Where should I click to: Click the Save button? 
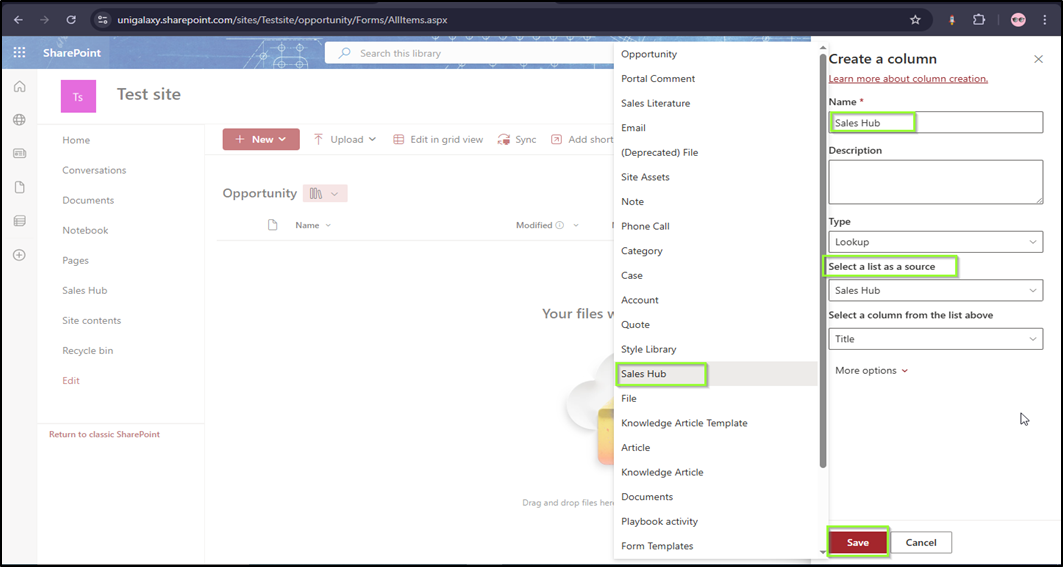coord(858,542)
